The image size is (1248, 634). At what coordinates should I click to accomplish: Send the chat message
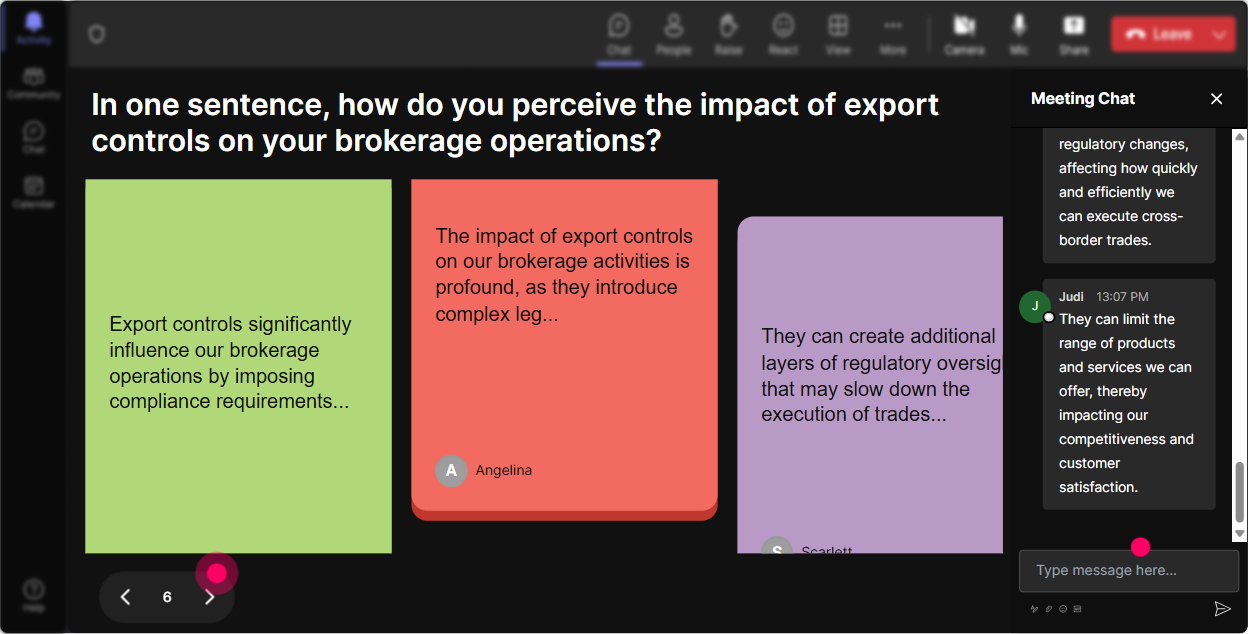1222,609
